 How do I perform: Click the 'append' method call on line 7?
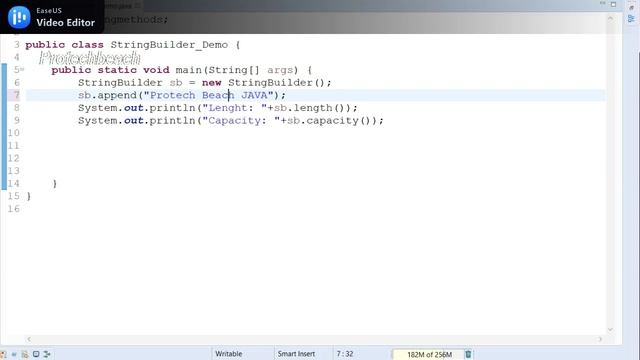[117, 96]
